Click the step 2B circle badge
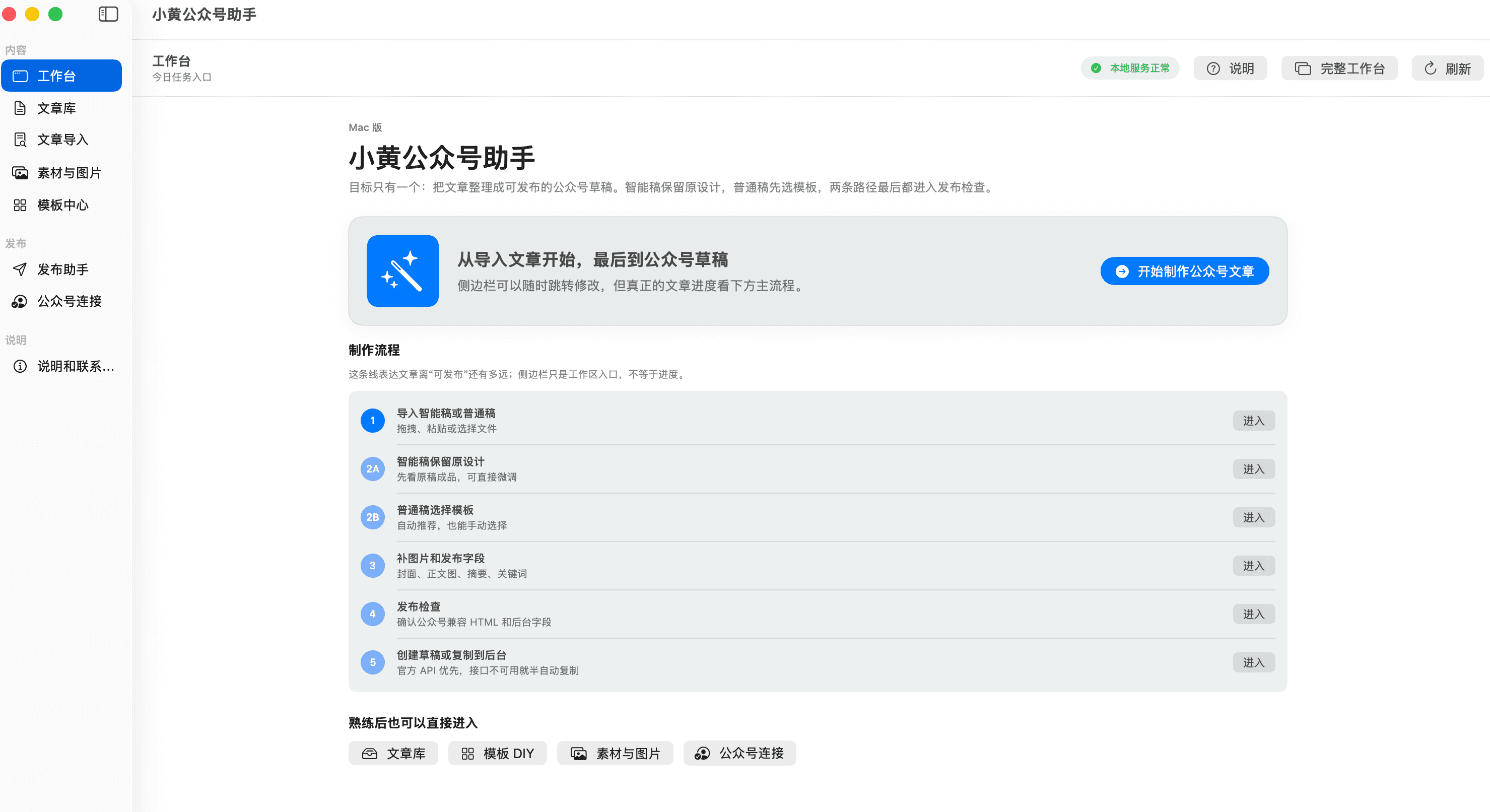Screen dimensions: 1490x812 click(x=373, y=517)
